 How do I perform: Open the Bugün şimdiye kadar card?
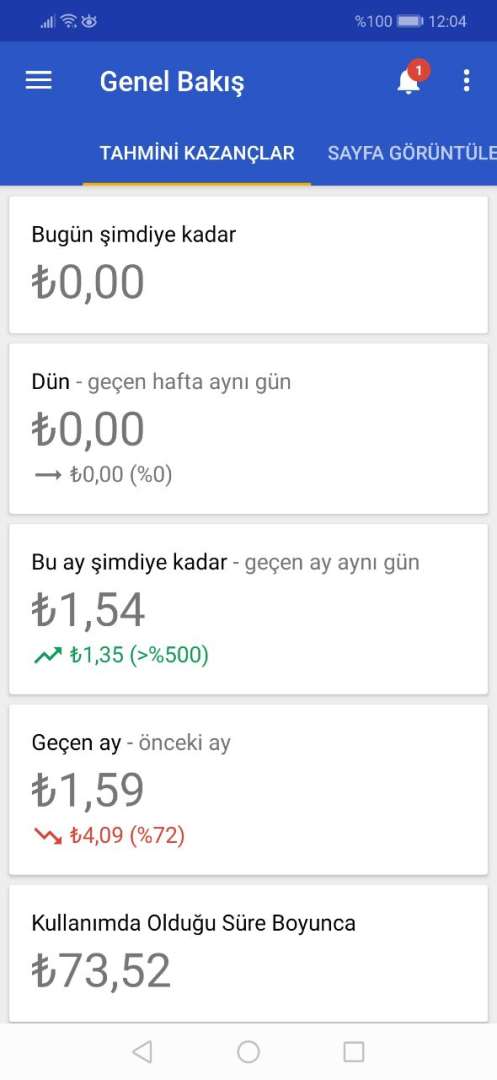[248, 264]
